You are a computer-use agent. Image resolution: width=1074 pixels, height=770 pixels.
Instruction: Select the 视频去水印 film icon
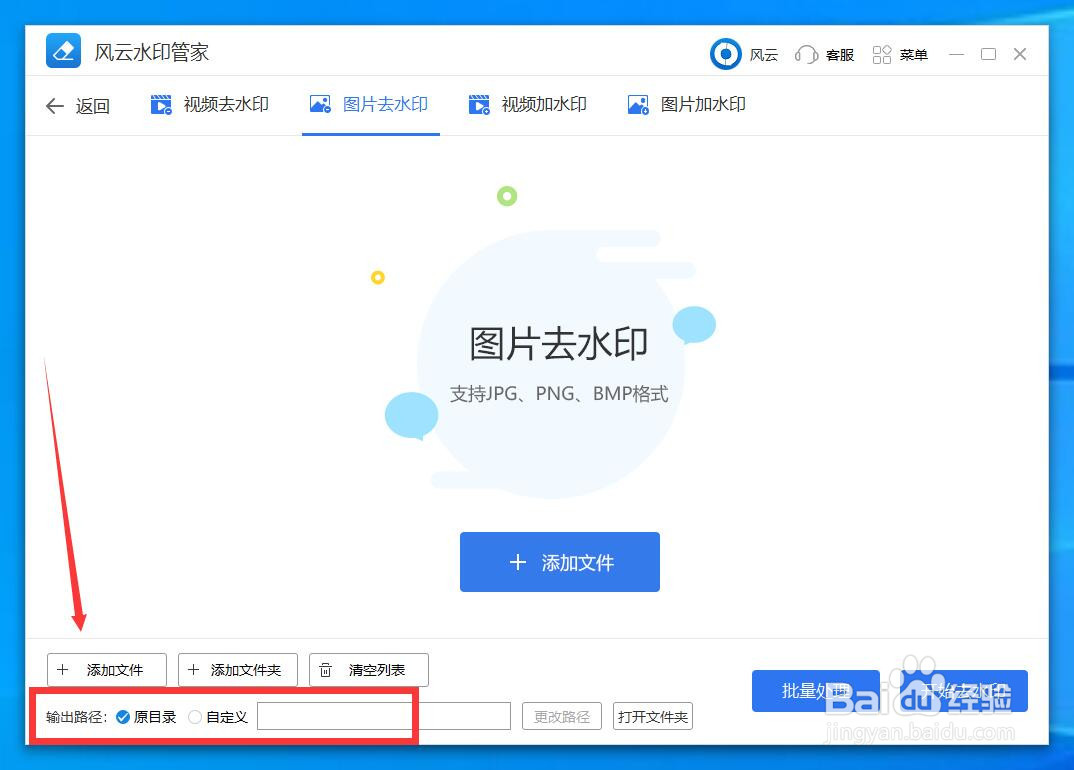[x=161, y=104]
